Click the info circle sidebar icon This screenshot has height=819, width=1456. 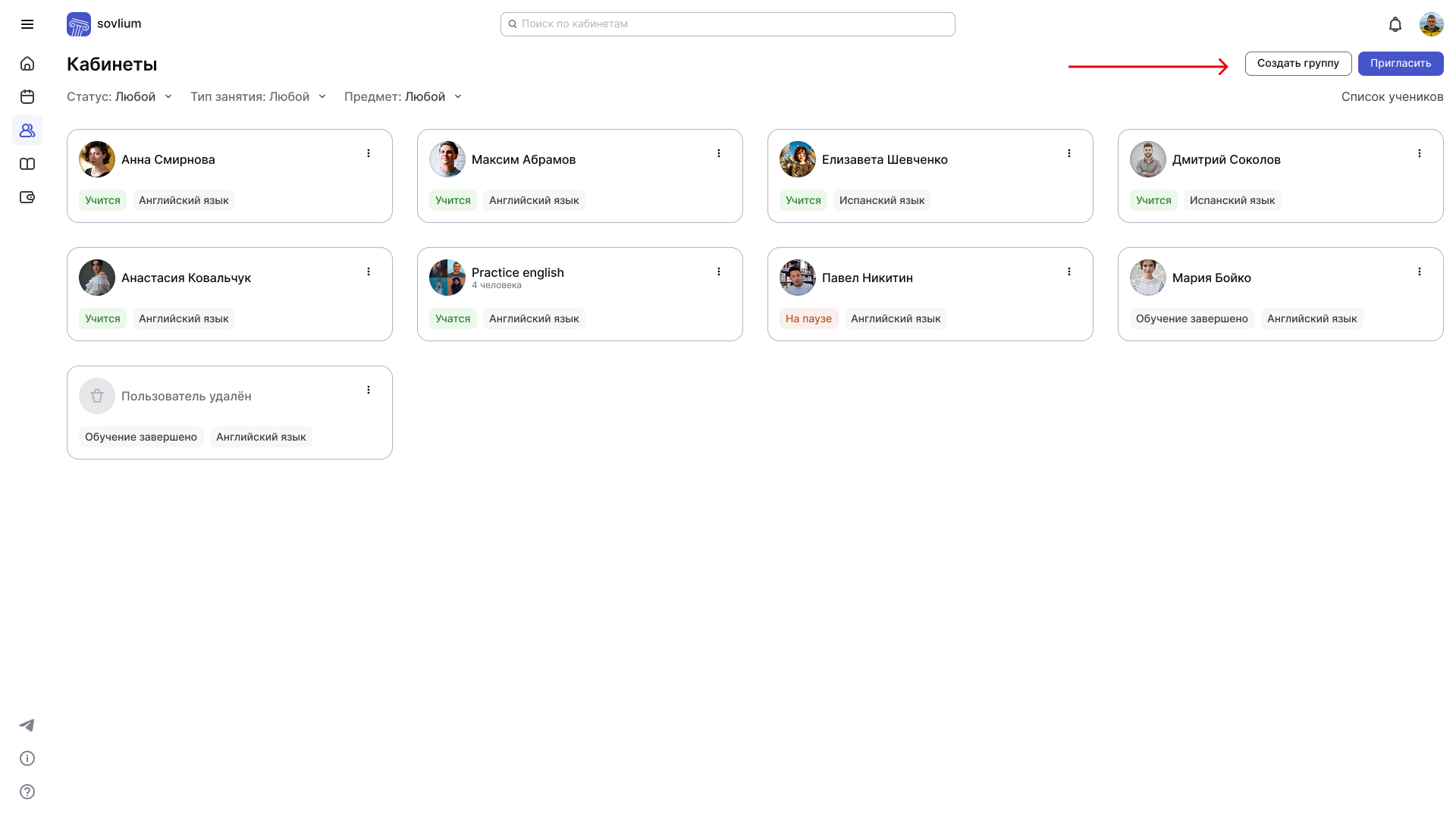(27, 758)
